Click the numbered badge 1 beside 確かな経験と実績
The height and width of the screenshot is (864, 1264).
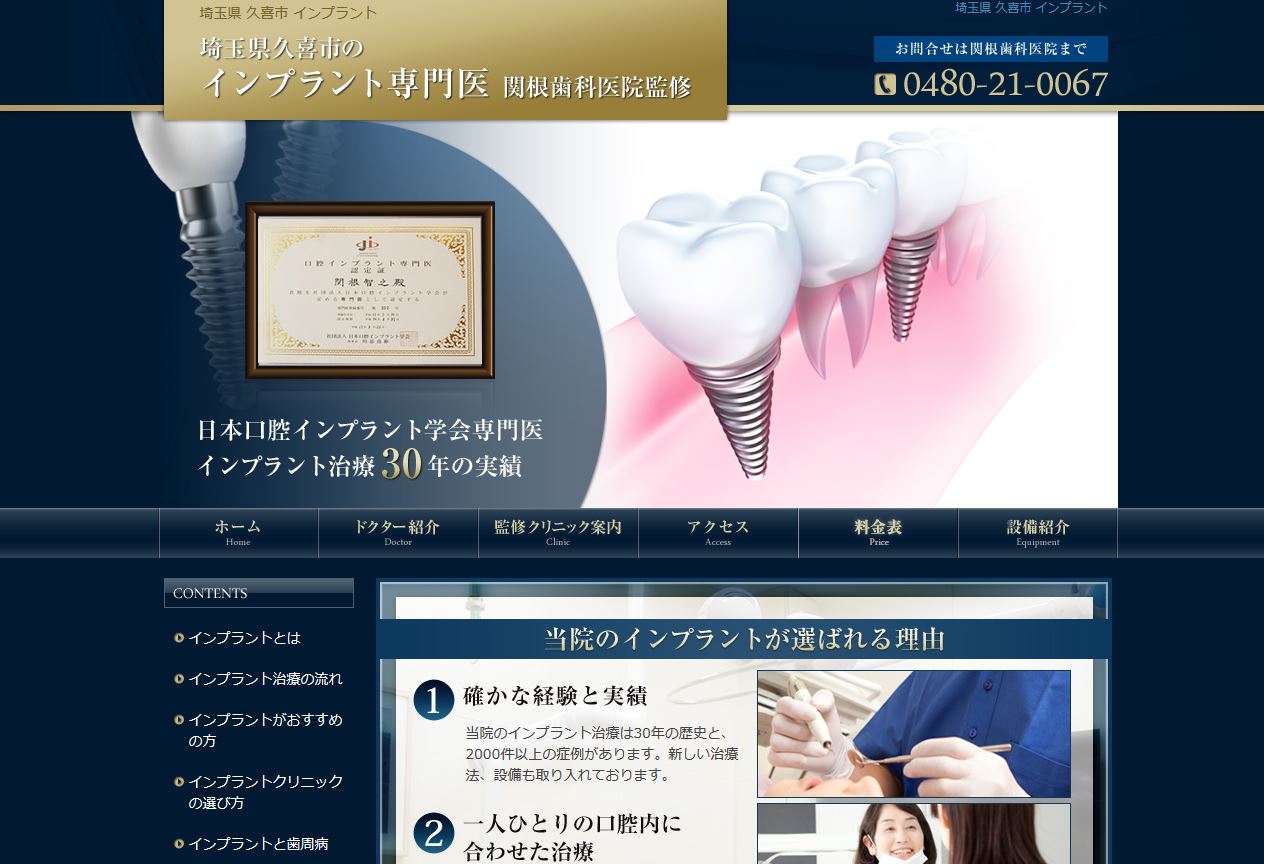(432, 700)
